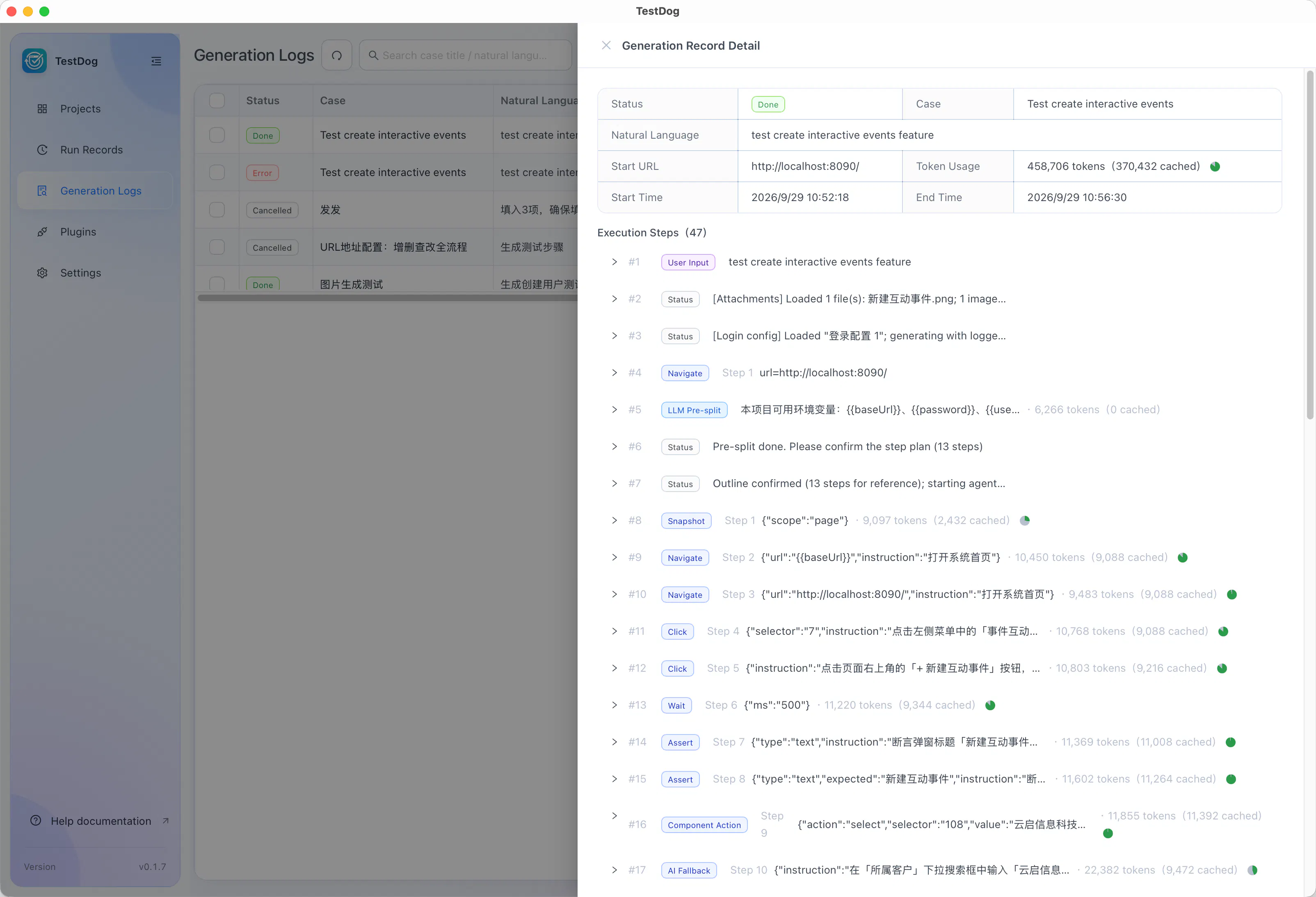Click the Wait tag on step #13
The height and width of the screenshot is (897, 1316).
click(x=677, y=706)
